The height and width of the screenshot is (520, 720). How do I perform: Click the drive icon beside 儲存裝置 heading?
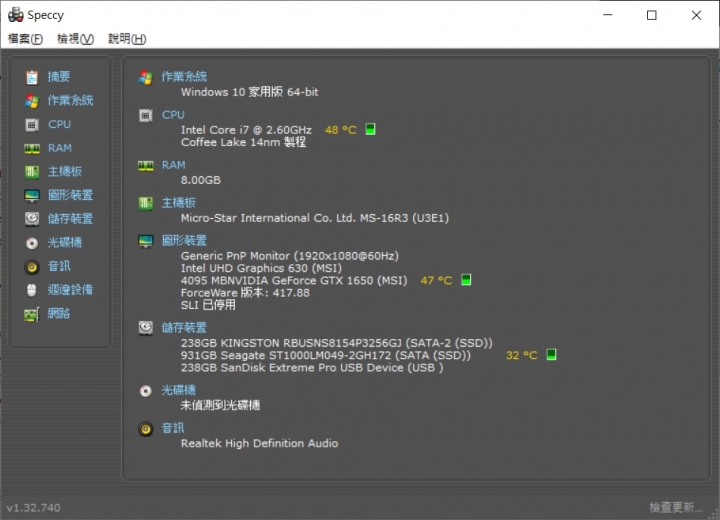(x=146, y=328)
